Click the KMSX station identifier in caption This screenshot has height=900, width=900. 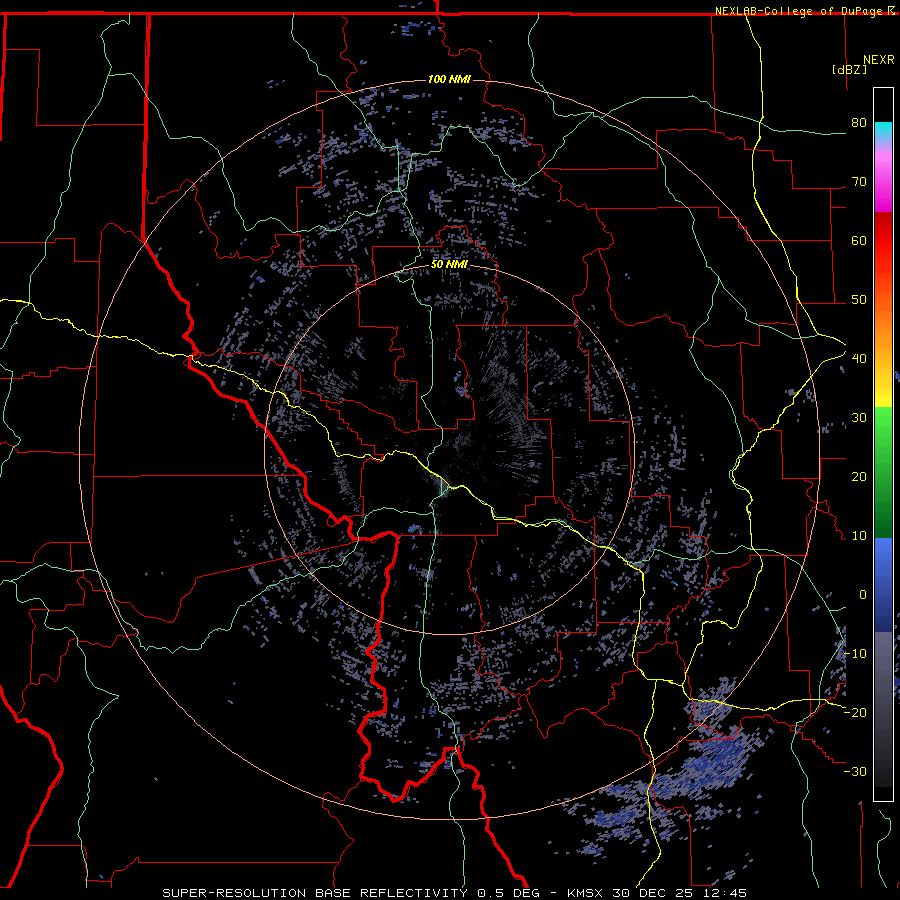(585, 893)
